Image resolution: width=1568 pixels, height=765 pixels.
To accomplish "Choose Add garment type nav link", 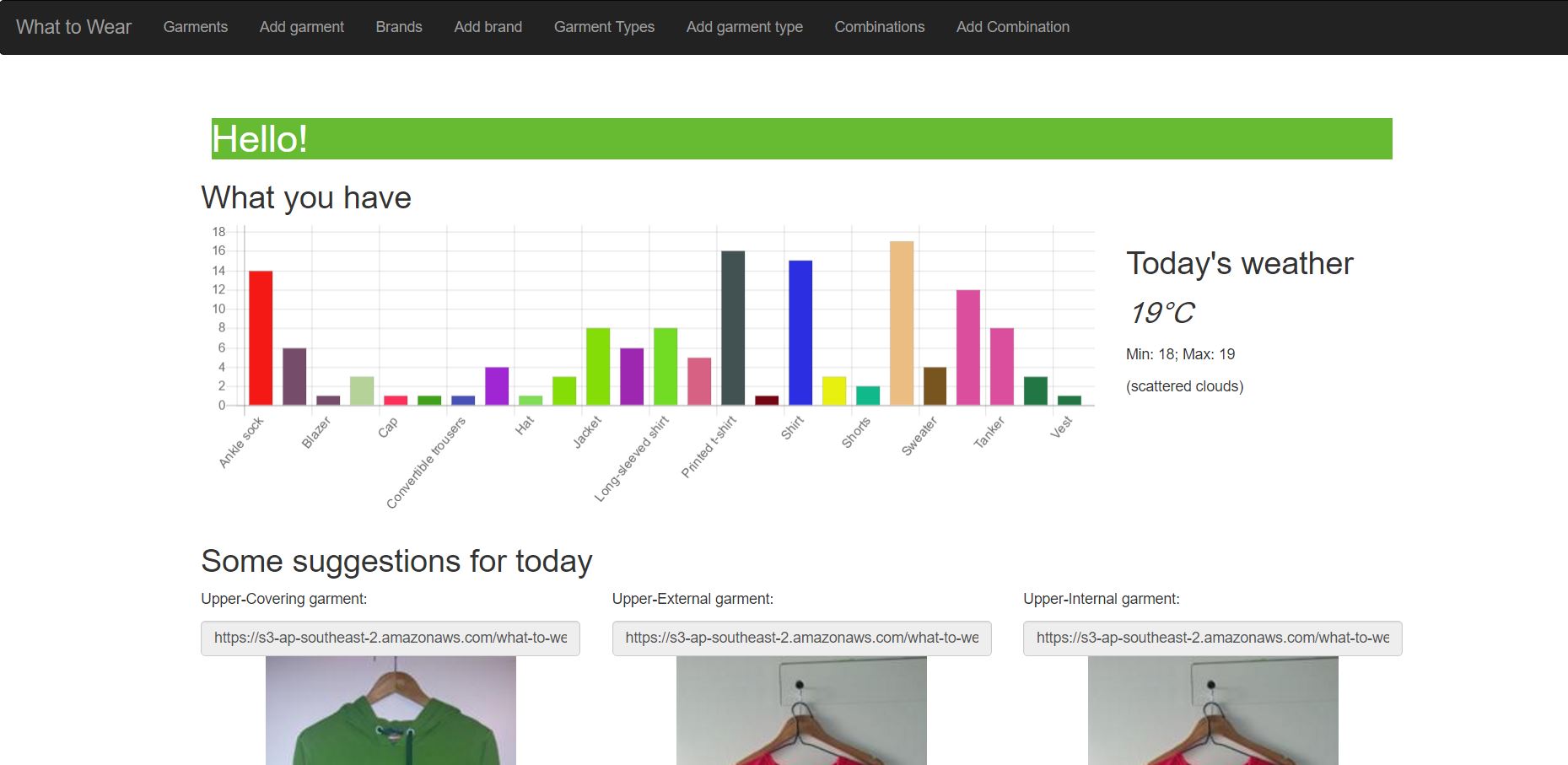I will pos(745,27).
